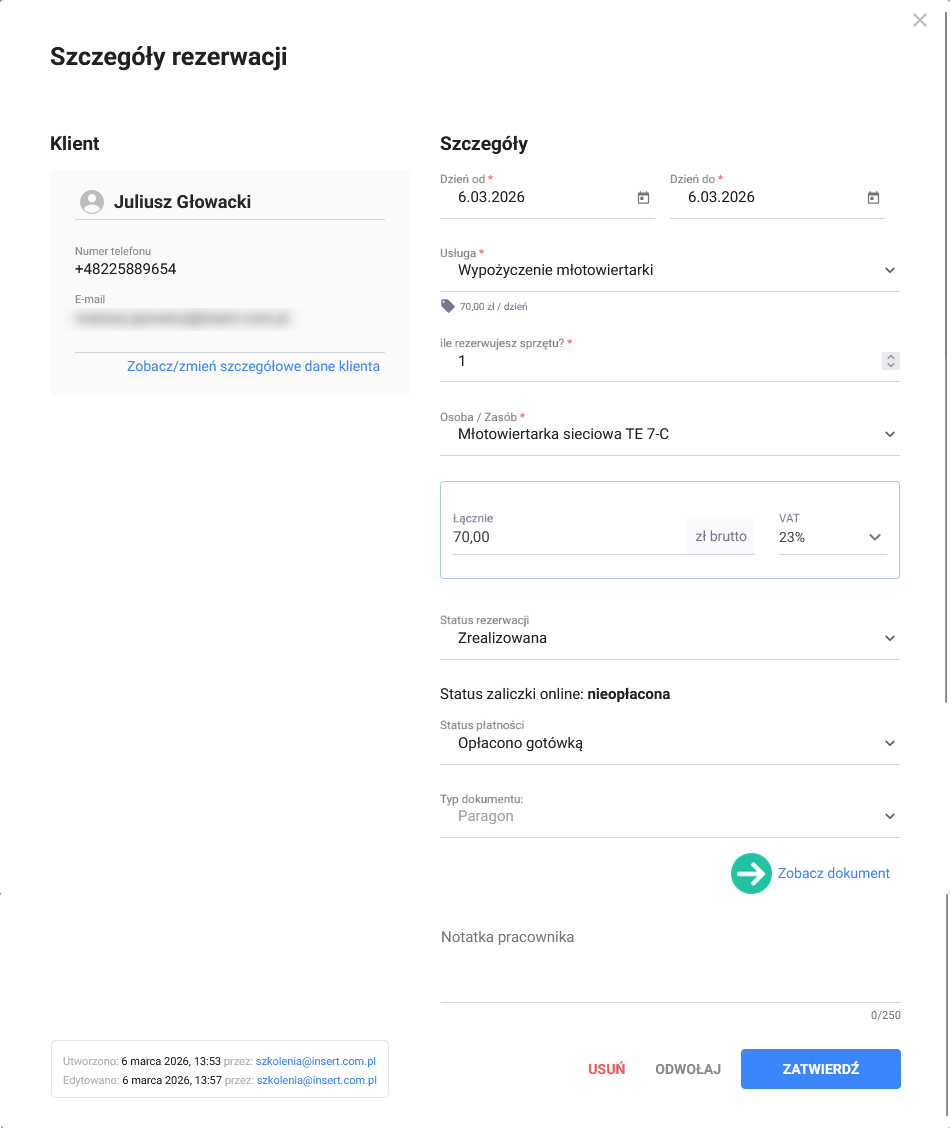Open detailed customer data link

pyautogui.click(x=253, y=366)
